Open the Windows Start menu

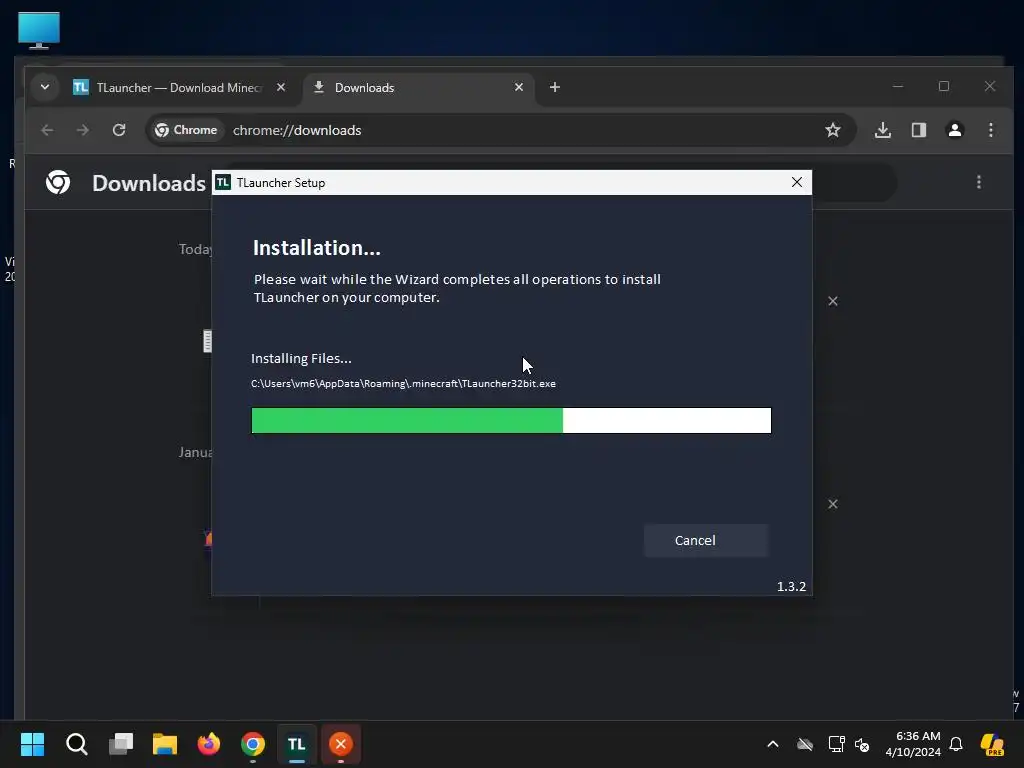[x=32, y=744]
